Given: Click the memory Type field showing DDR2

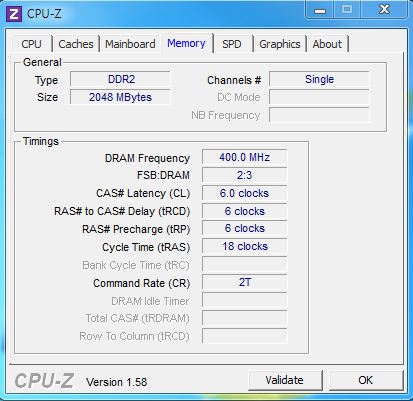Looking at the screenshot, I should click(x=120, y=79).
